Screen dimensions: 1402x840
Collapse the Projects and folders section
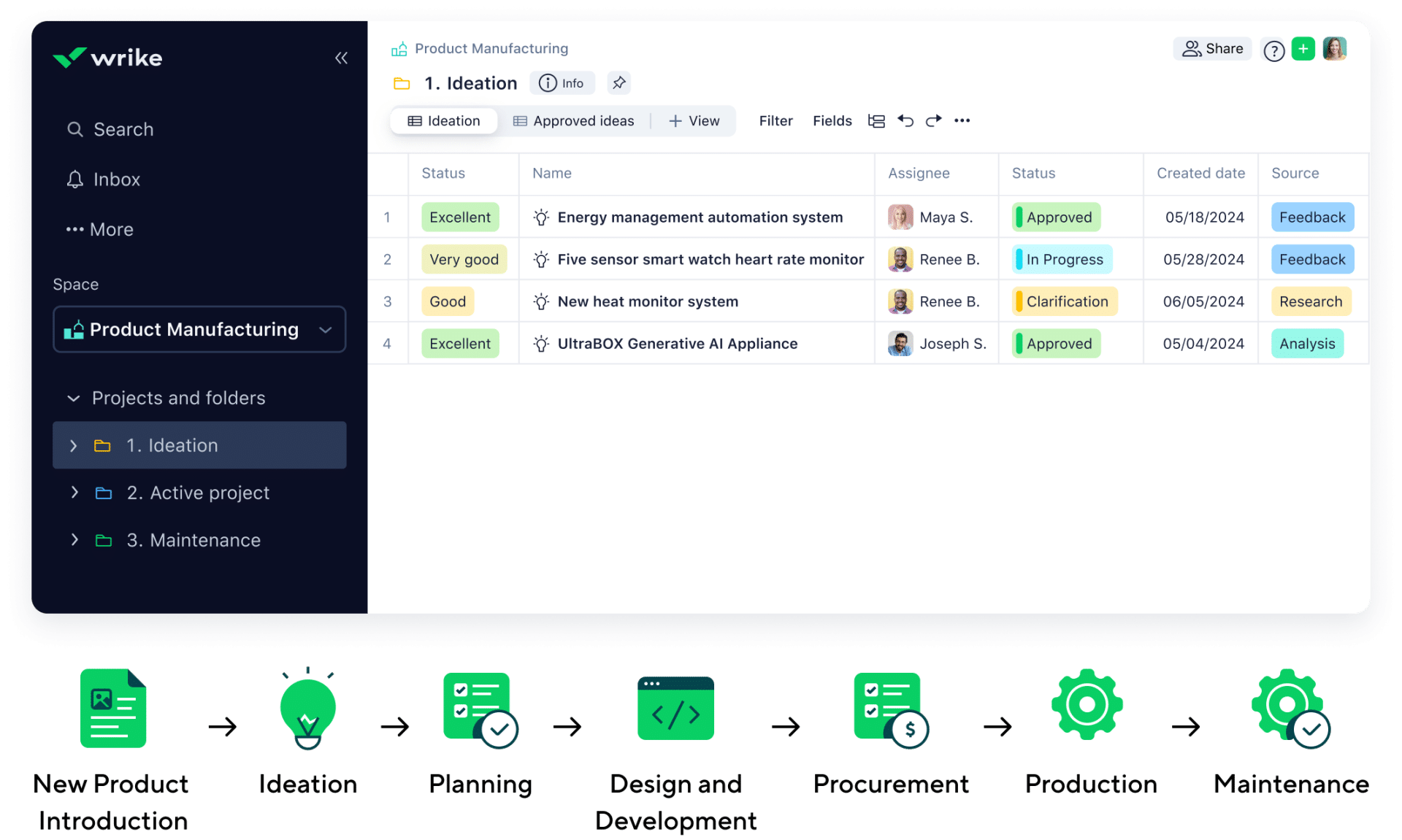pyautogui.click(x=73, y=398)
